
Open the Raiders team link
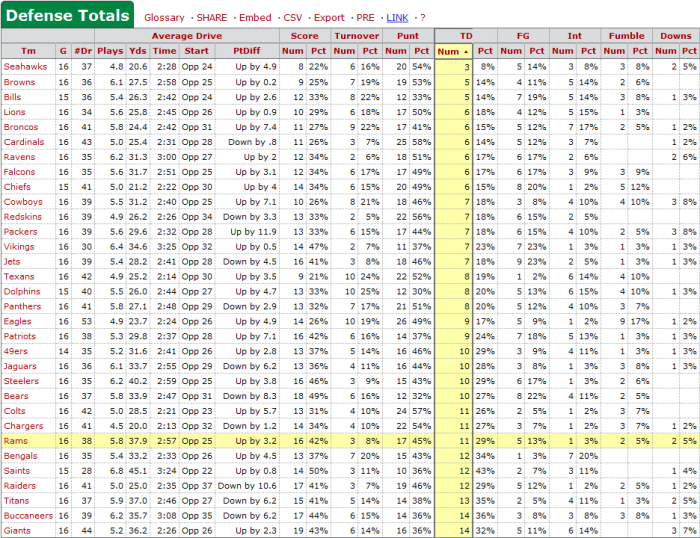(x=19, y=486)
